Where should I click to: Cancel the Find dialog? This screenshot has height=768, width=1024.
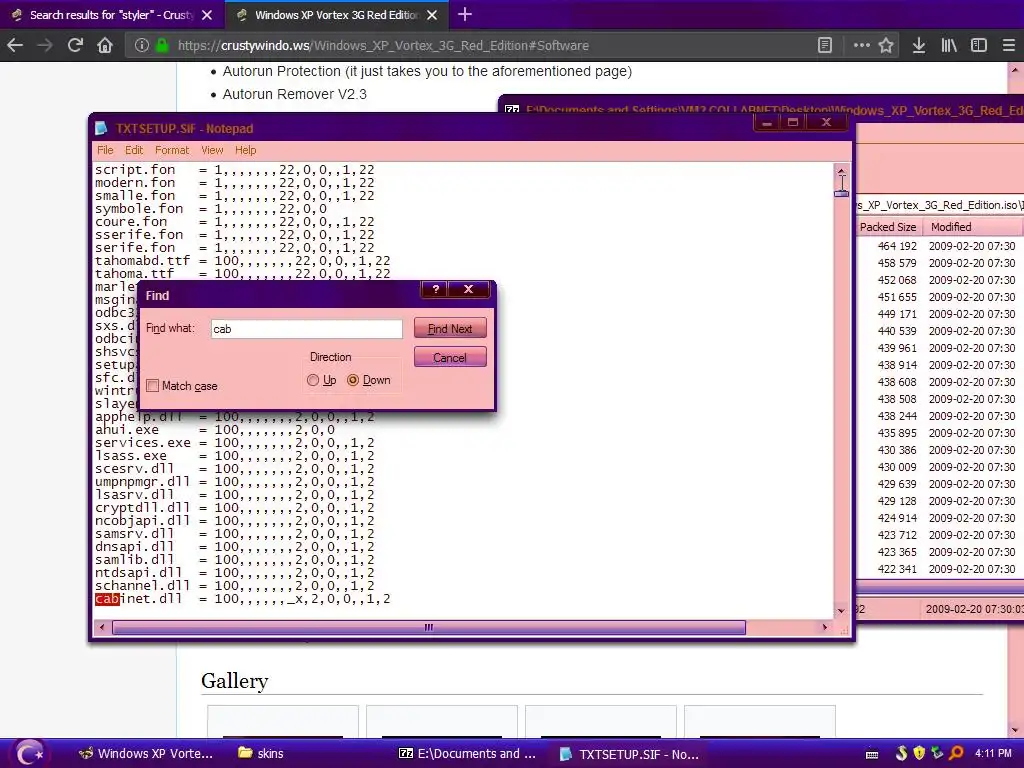point(450,357)
